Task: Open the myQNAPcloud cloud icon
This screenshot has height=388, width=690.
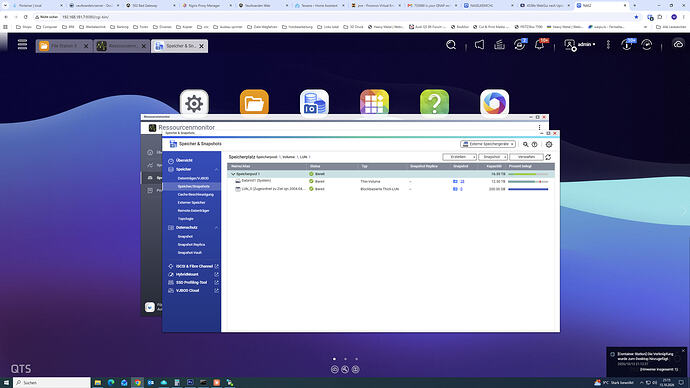Action: pos(678,44)
